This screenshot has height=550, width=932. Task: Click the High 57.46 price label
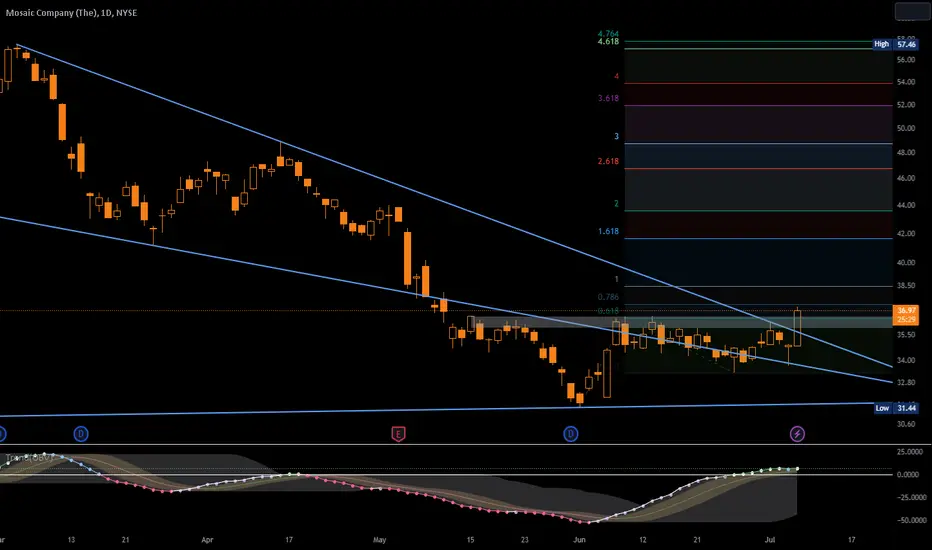(896, 44)
